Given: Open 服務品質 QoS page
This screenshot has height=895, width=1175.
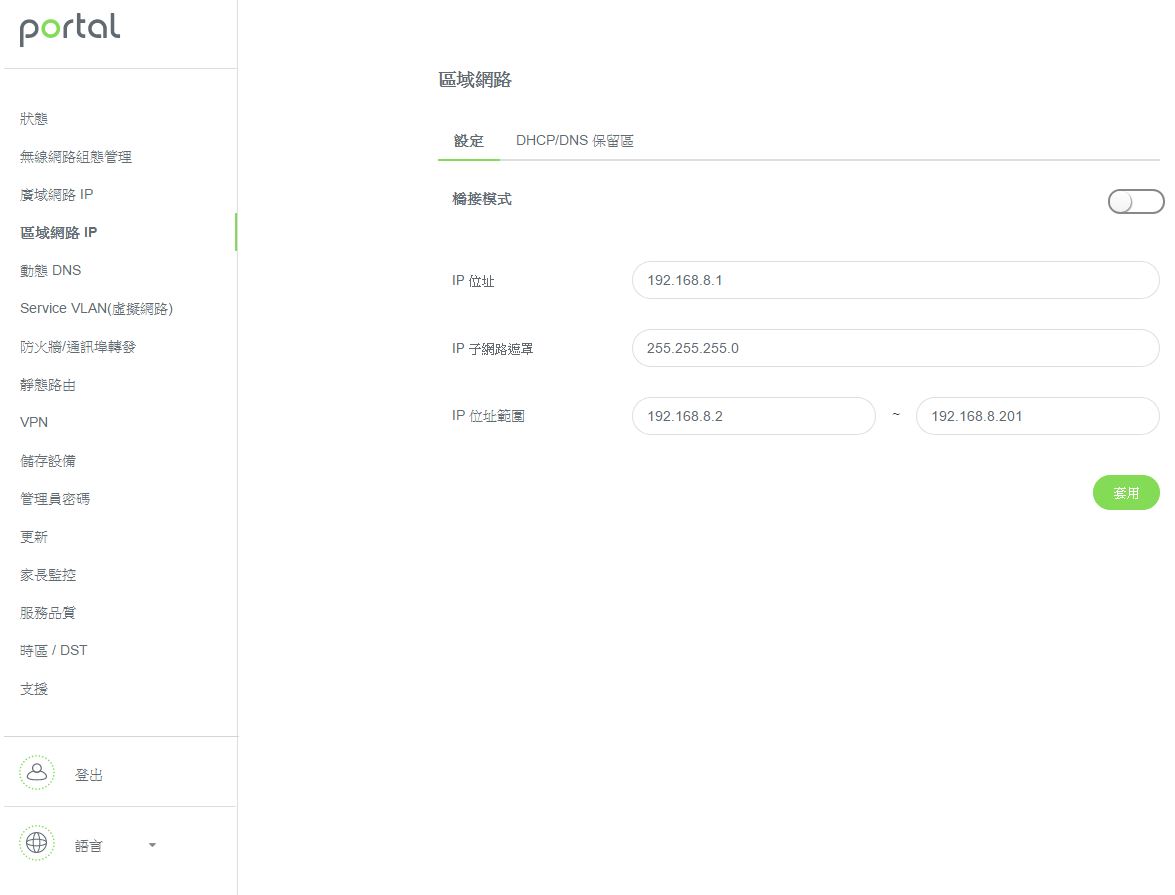Looking at the screenshot, I should tap(48, 612).
